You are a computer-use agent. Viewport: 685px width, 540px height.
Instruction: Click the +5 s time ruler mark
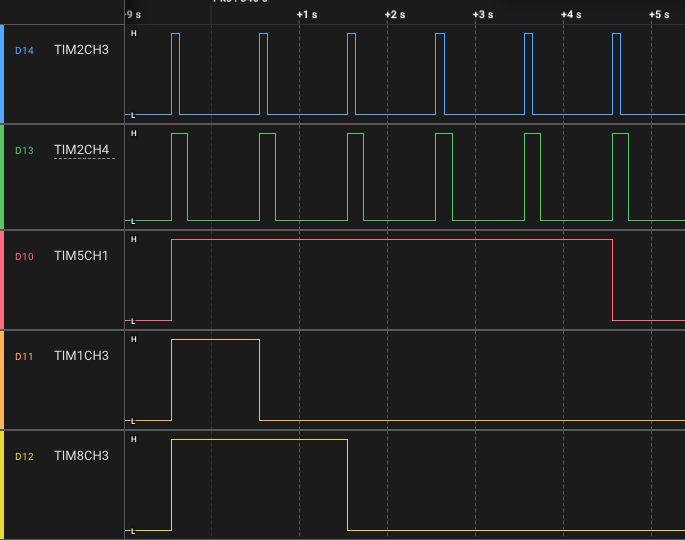[658, 15]
